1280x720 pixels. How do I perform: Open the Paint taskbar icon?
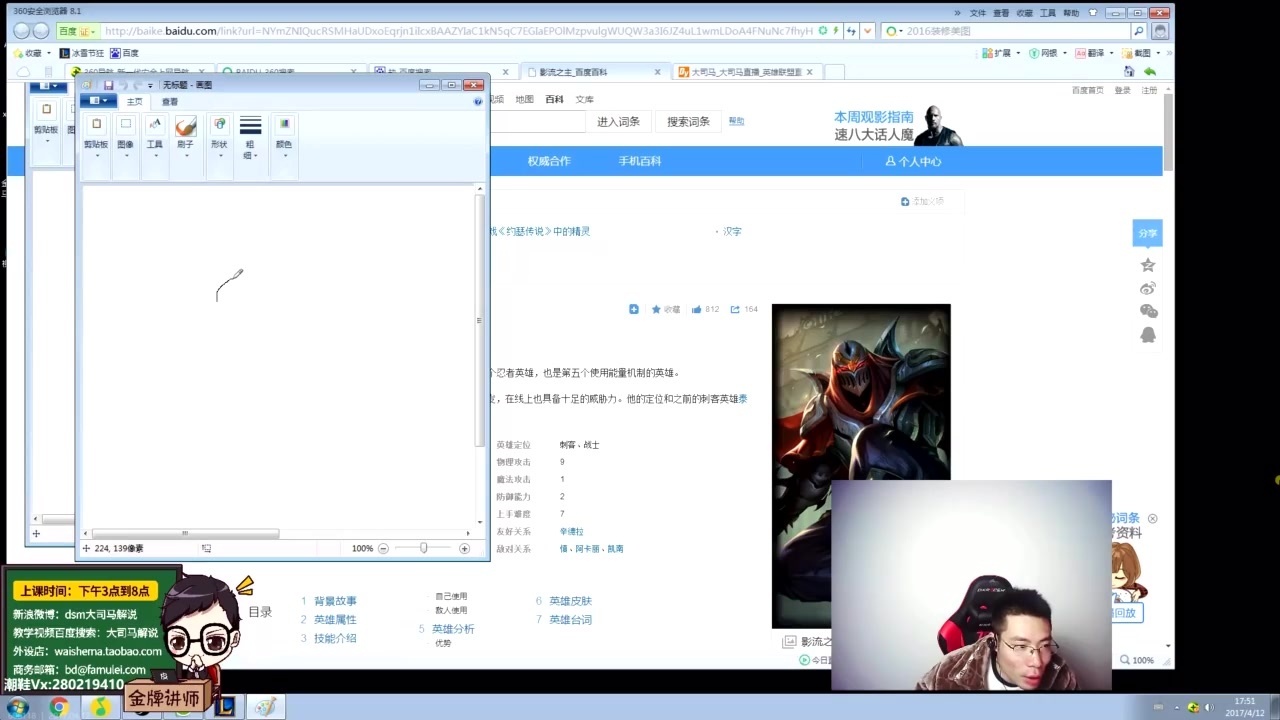265,707
